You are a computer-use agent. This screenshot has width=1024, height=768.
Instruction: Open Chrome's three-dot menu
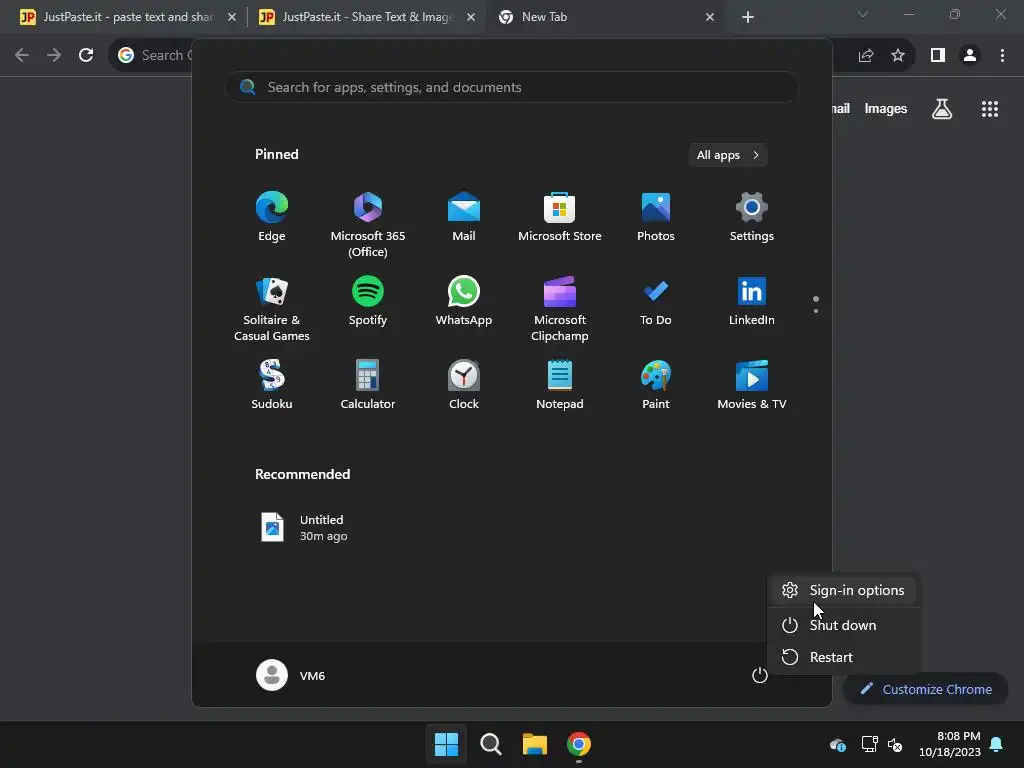tap(1002, 56)
